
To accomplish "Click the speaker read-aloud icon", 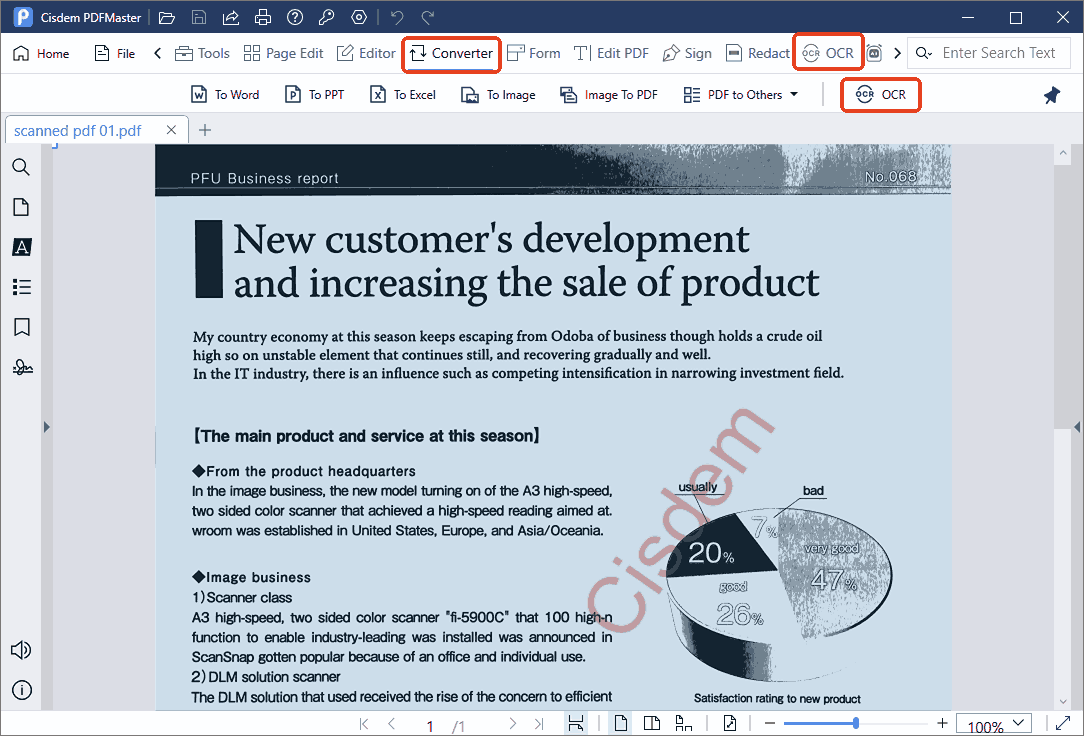I will pos(21,650).
